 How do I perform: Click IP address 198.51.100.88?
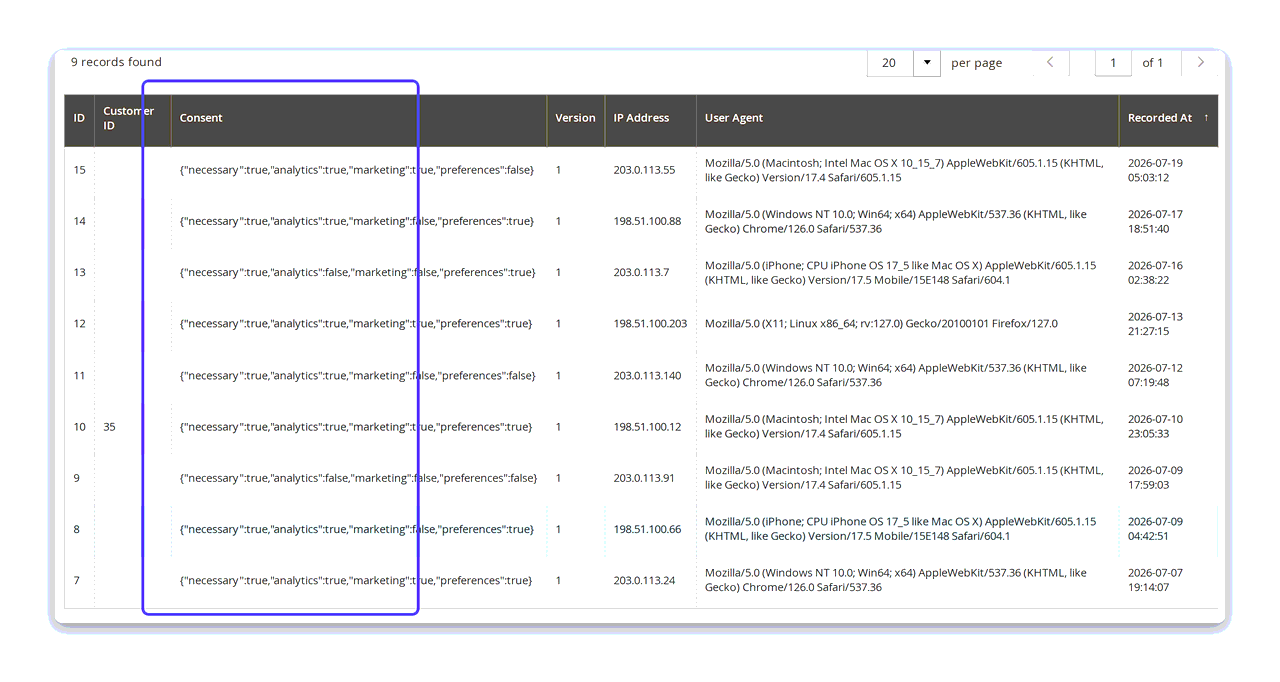click(647, 221)
